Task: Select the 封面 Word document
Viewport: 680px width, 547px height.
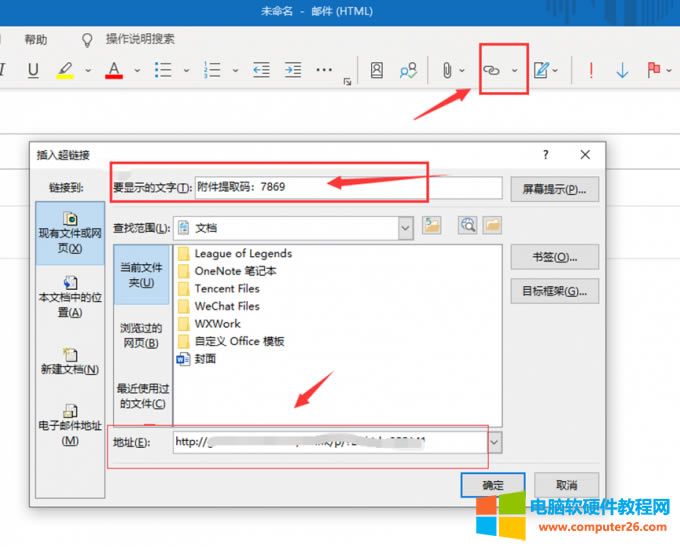Action: pos(196,359)
